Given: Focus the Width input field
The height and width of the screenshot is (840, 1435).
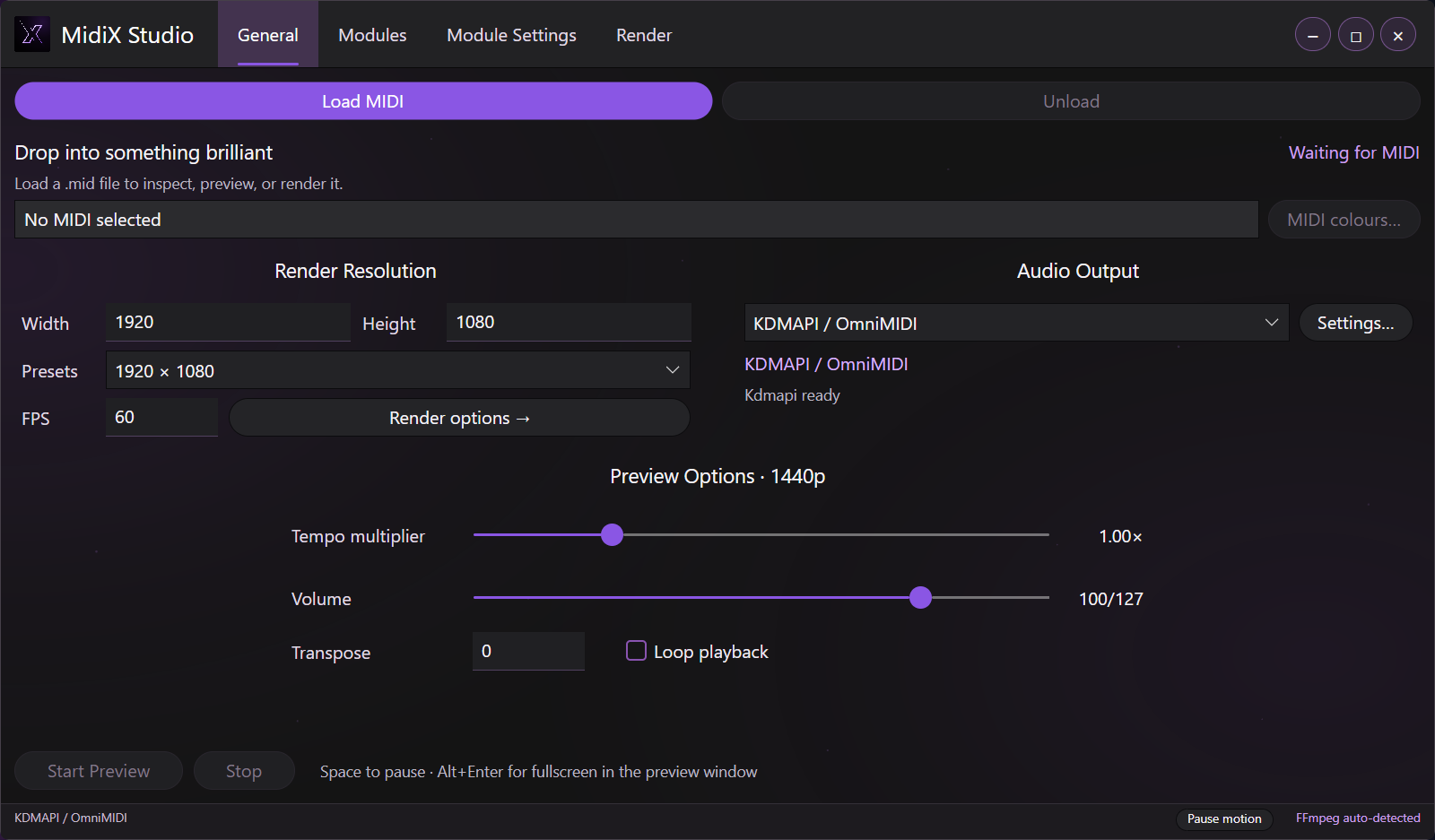Looking at the screenshot, I should [x=228, y=322].
